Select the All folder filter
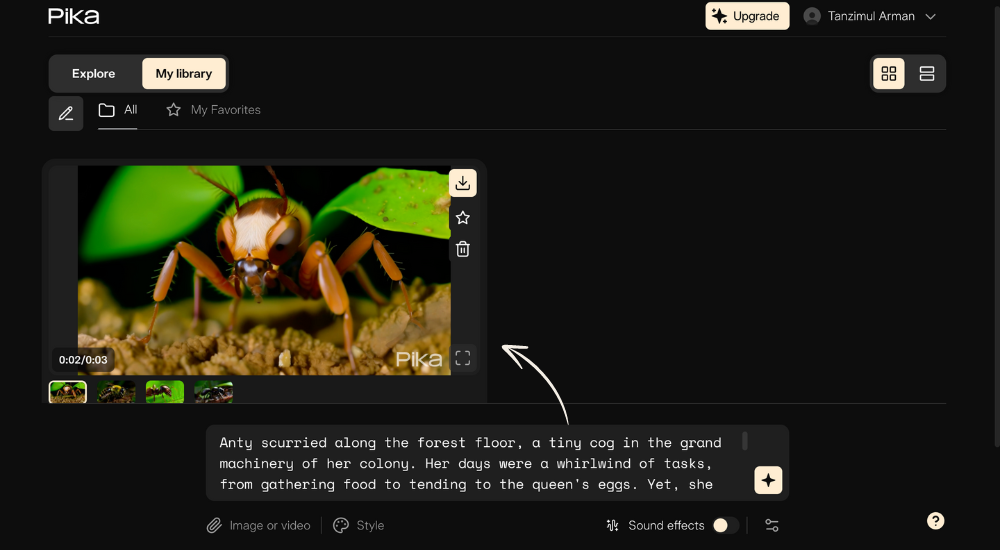Screen dimensions: 1000x550 point(118,110)
